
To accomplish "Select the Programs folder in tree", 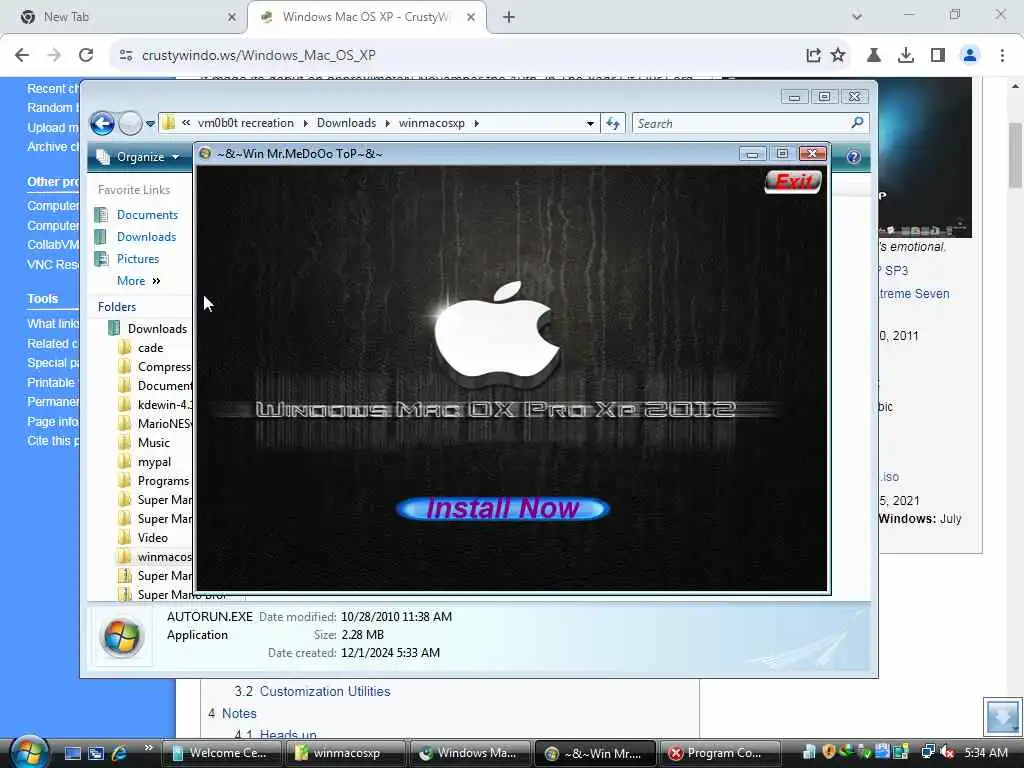I will (x=163, y=481).
